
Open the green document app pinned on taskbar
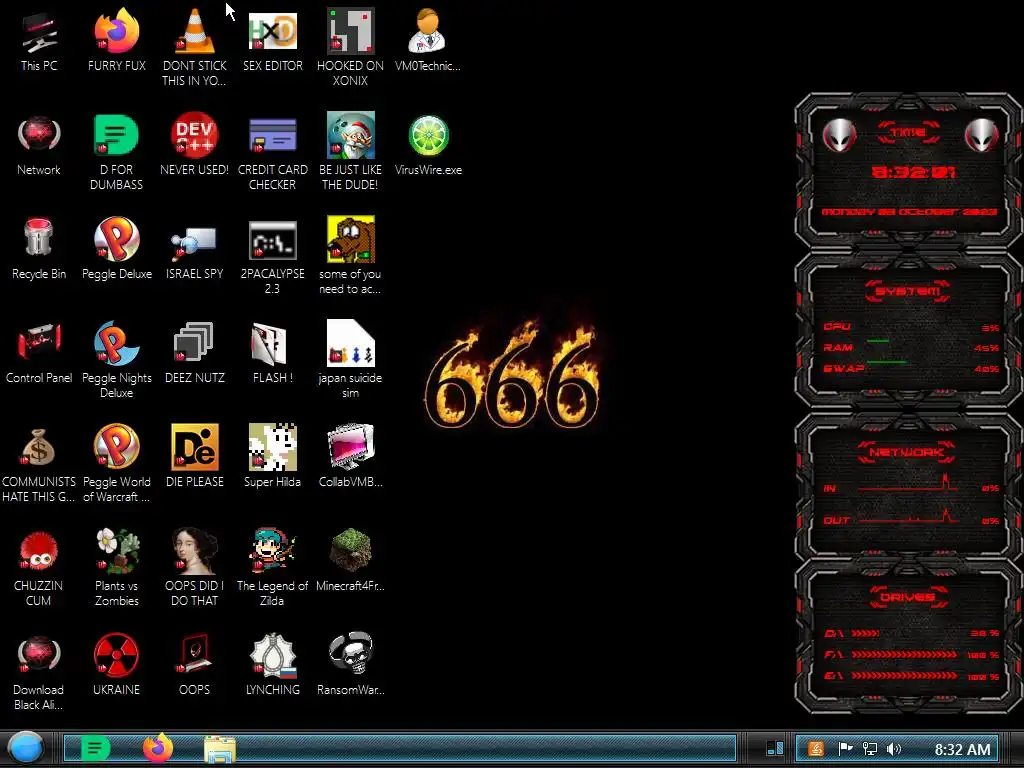[95, 748]
